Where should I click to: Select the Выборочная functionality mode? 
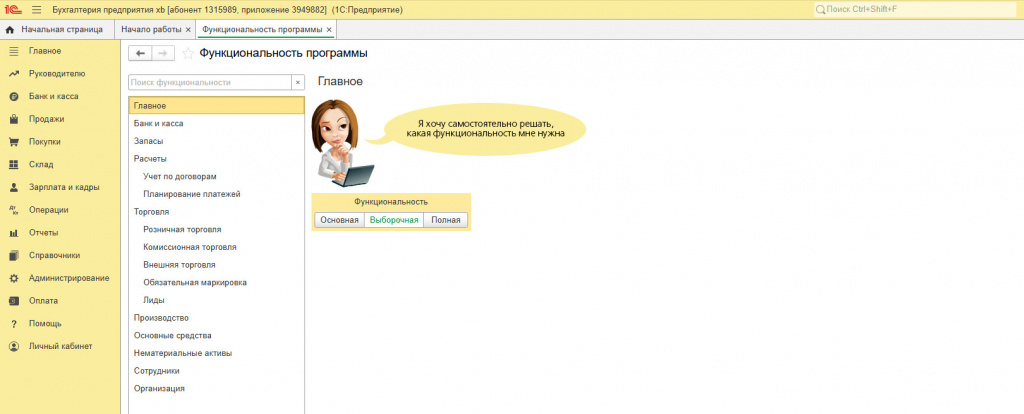[394, 220]
